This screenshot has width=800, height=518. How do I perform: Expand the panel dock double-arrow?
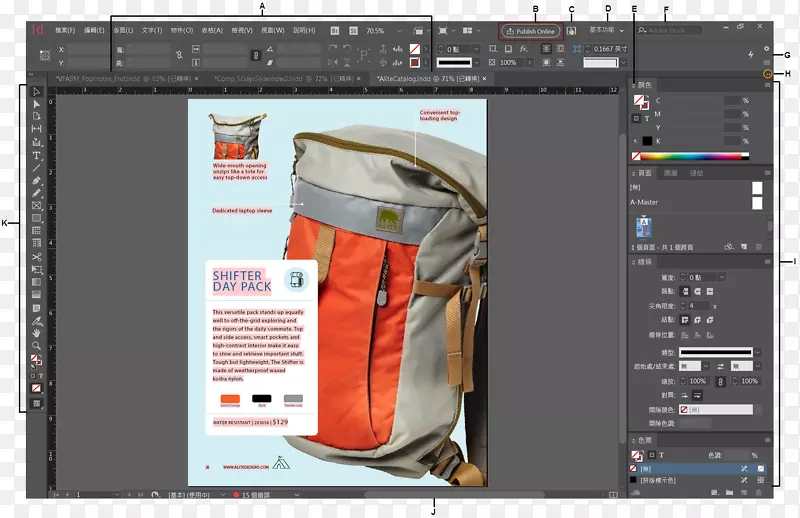click(767, 74)
